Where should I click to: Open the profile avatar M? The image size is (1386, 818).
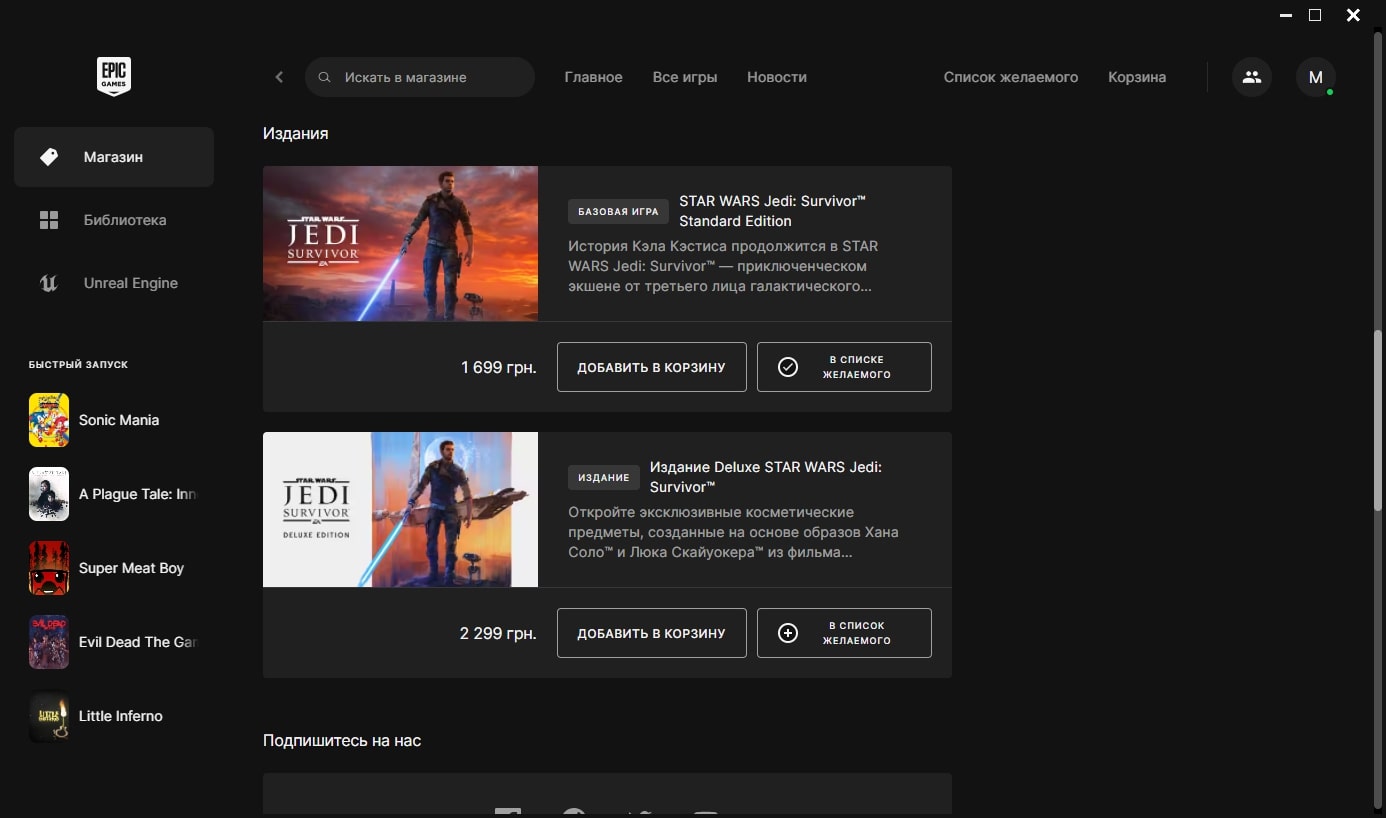1316,77
